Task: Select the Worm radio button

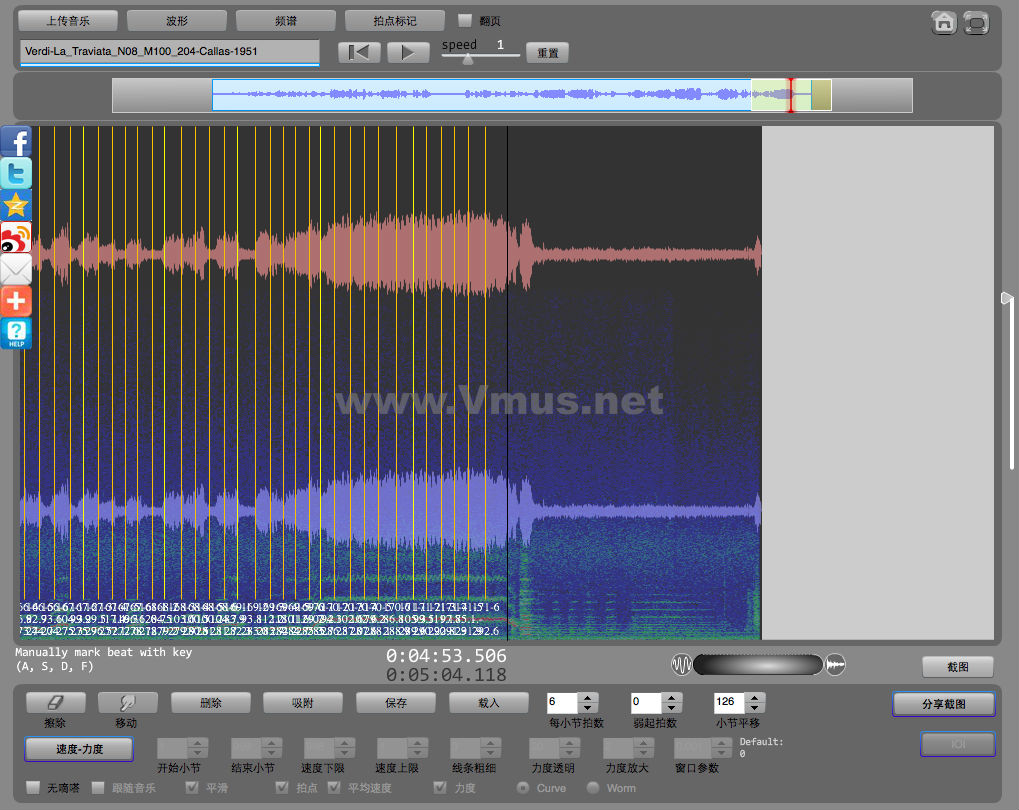Action: tap(593, 788)
